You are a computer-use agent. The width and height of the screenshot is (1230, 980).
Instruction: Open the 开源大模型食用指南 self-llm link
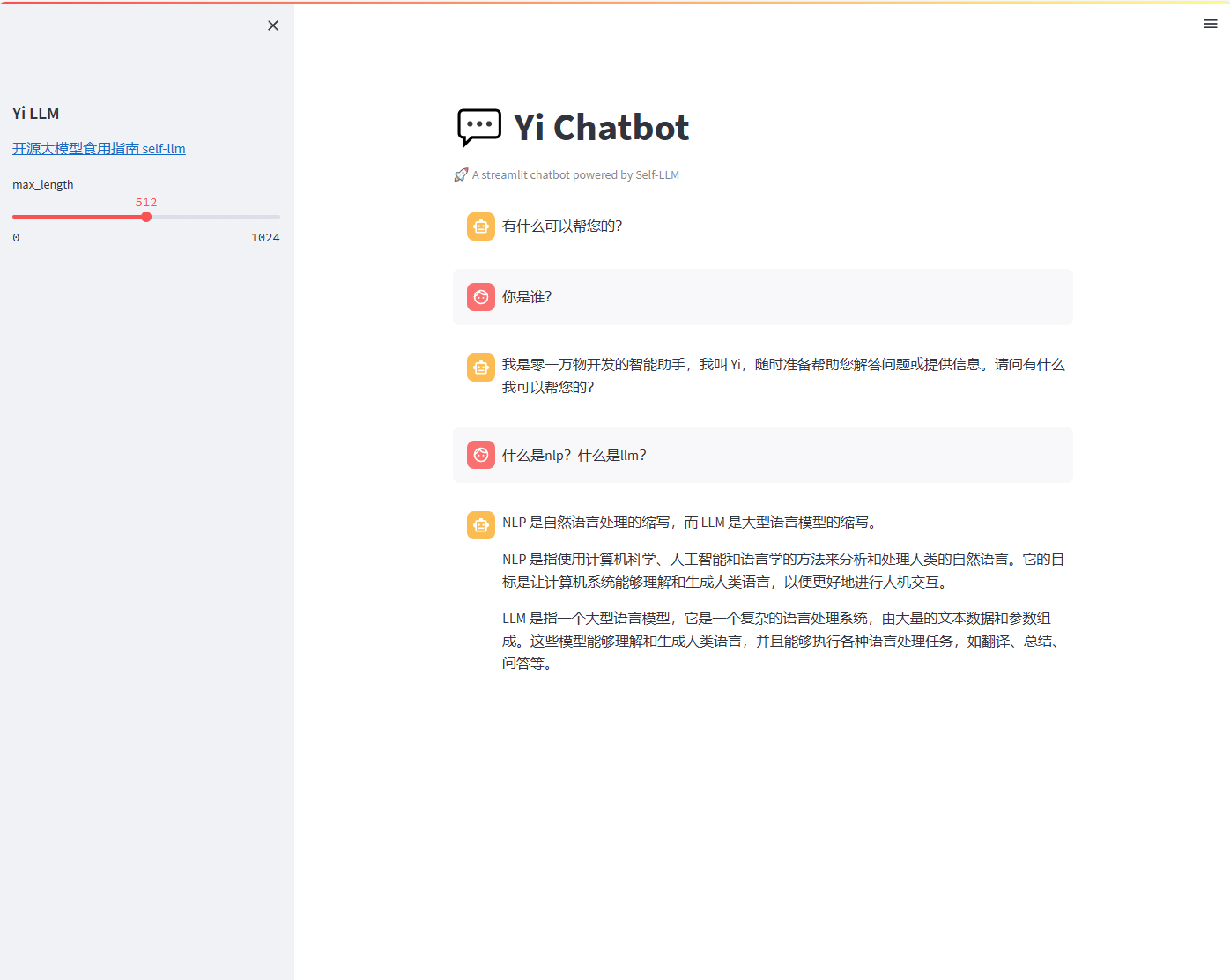(99, 148)
